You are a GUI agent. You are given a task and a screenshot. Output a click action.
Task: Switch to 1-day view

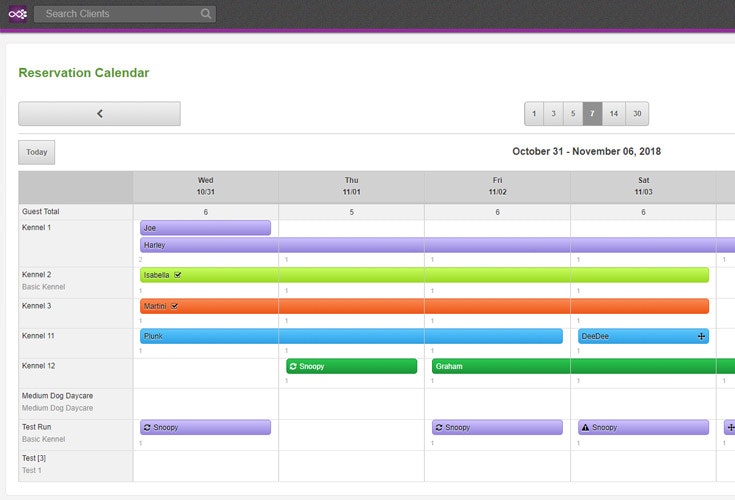point(534,113)
